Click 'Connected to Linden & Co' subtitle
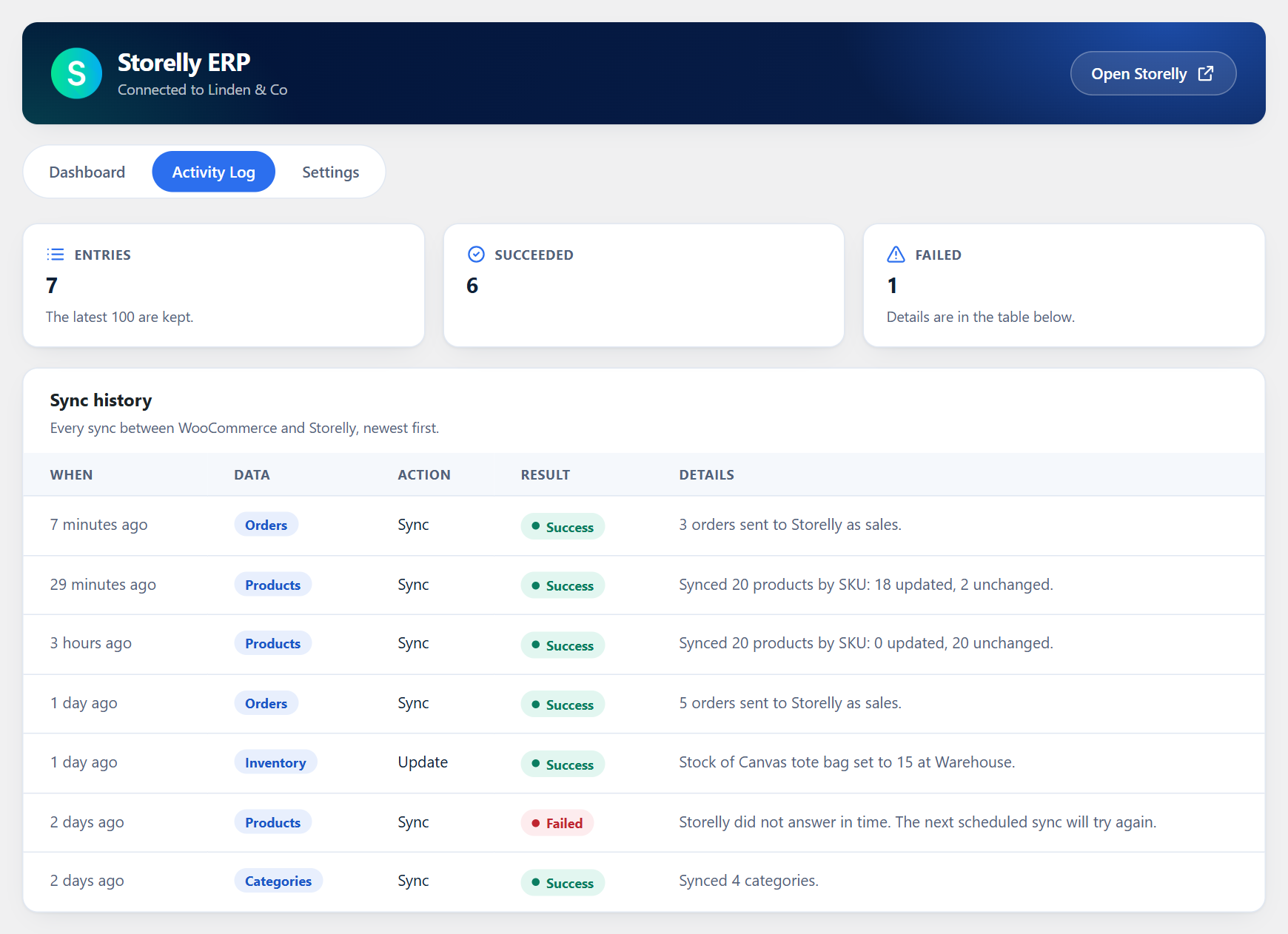The width and height of the screenshot is (1288, 934). pos(203,90)
